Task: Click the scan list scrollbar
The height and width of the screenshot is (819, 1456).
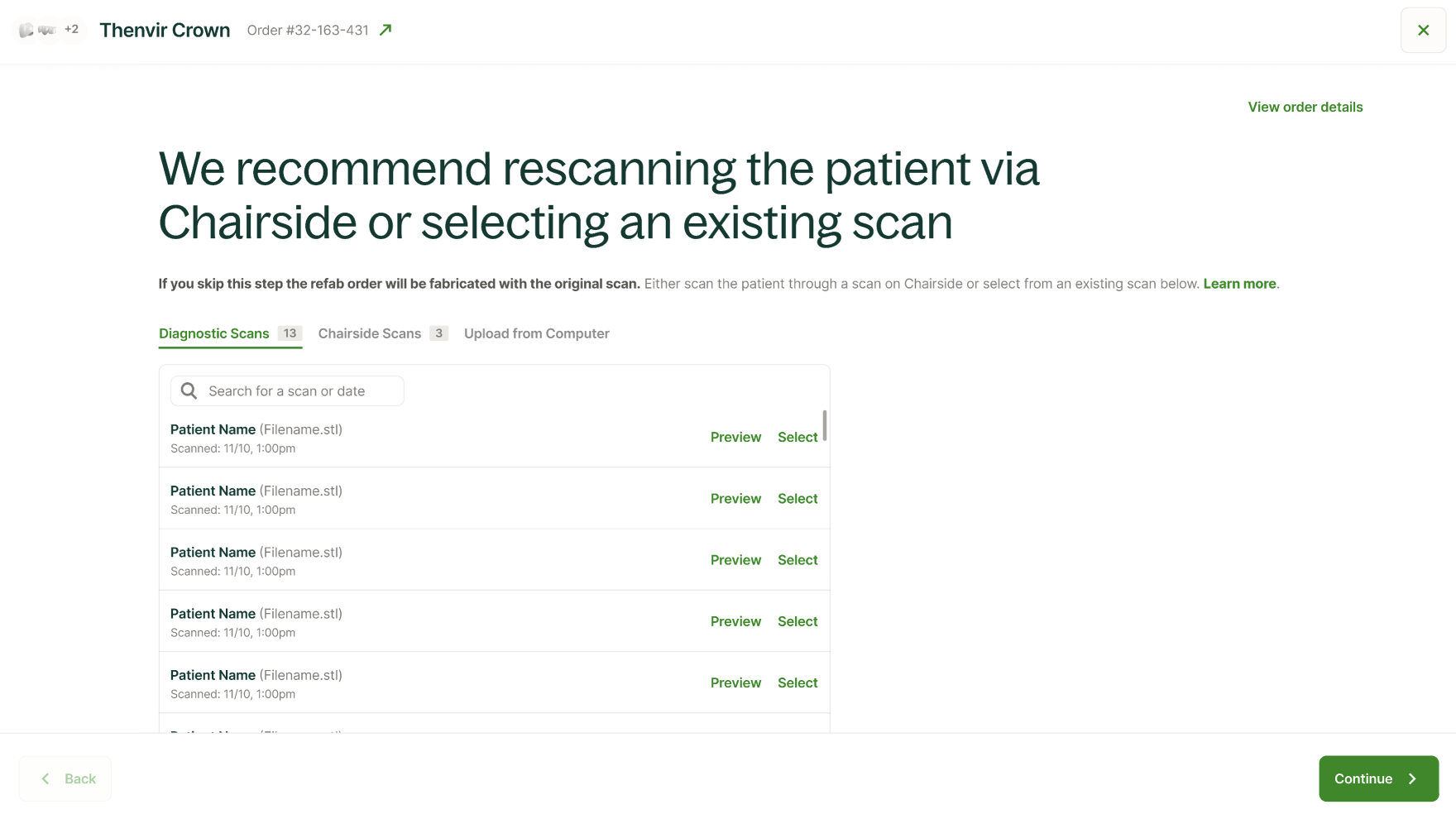Action: pos(825,425)
